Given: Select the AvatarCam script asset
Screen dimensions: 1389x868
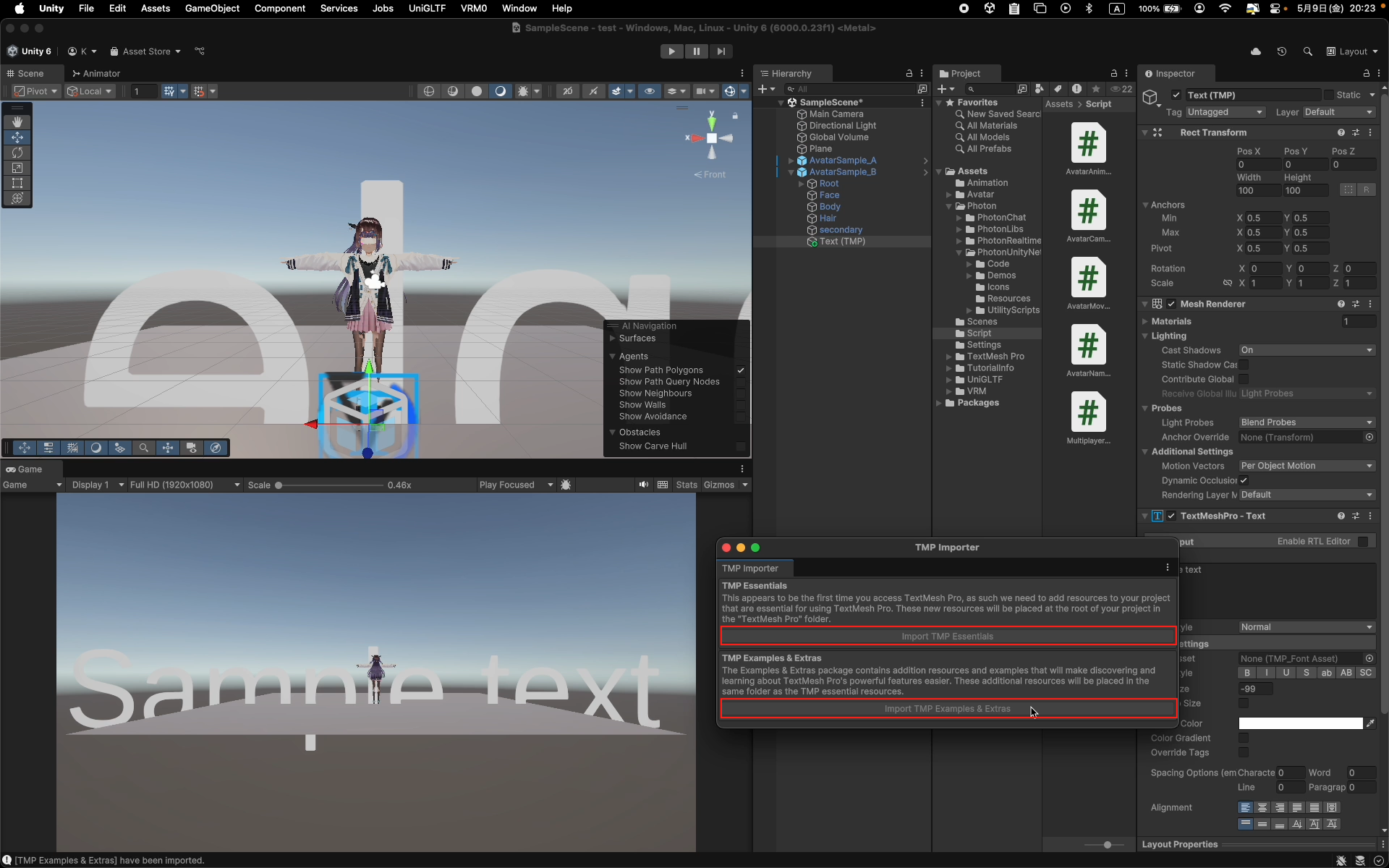Looking at the screenshot, I should click(1088, 210).
